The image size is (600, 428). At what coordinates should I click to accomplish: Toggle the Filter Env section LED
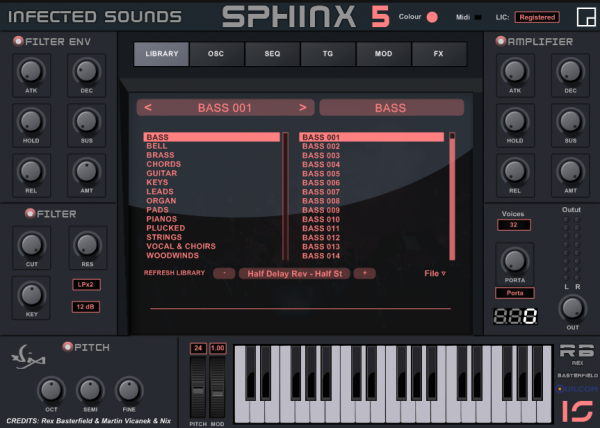coord(18,41)
